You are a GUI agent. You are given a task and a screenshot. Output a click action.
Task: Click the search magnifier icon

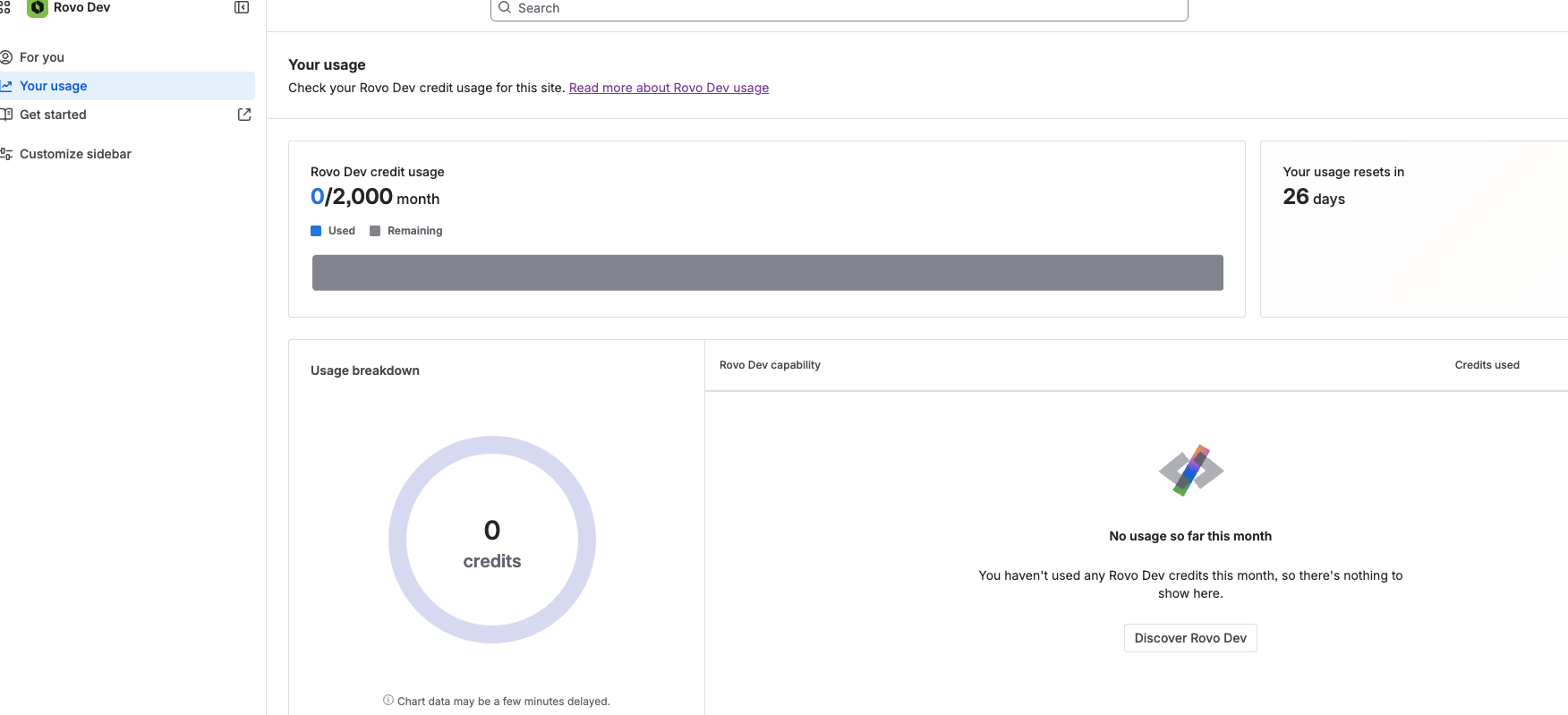tap(505, 7)
